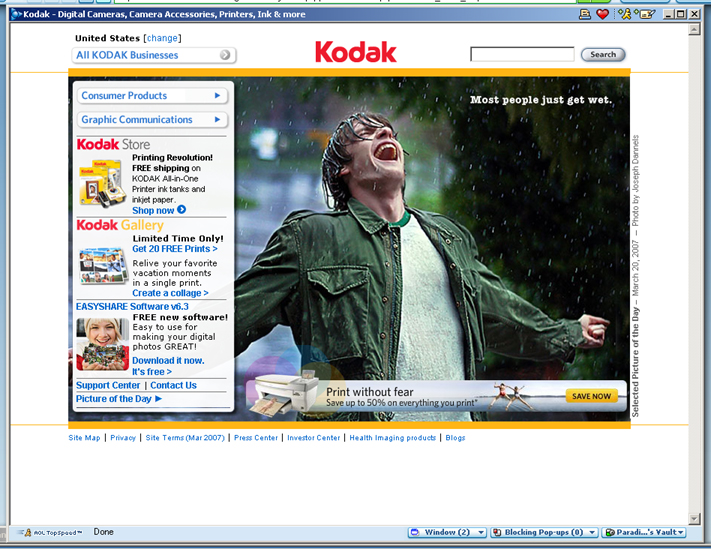Open the Contact Us link
Image resolution: width=711 pixels, height=549 pixels.
(174, 385)
